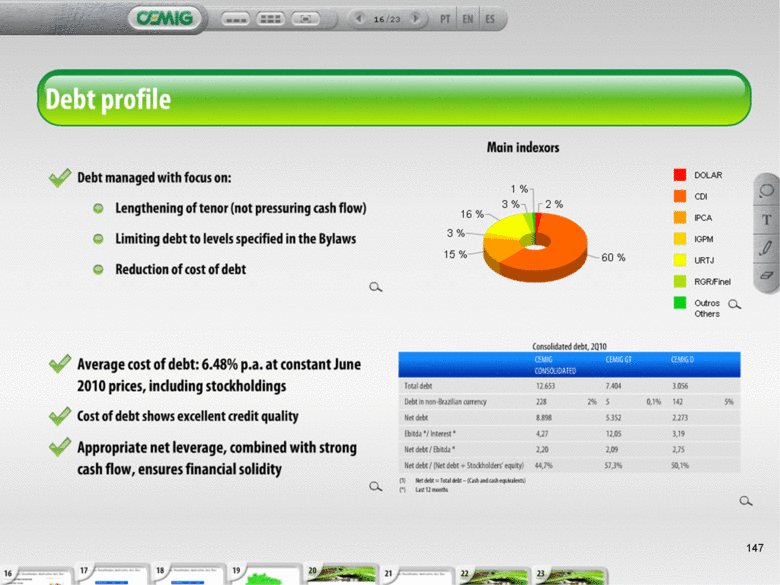Click the Net debt / Ebitda row label
The height and width of the screenshot is (585, 780).
point(429,450)
